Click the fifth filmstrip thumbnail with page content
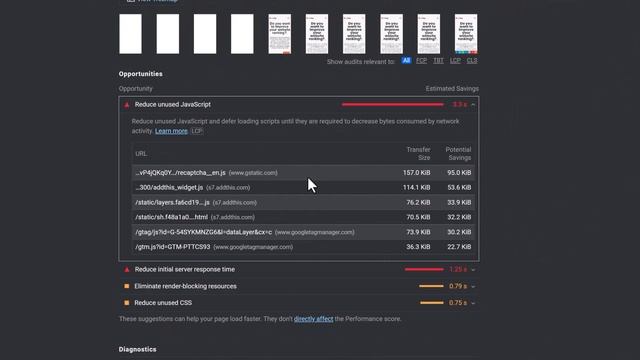This screenshot has height=360, width=640. (x=280, y=34)
